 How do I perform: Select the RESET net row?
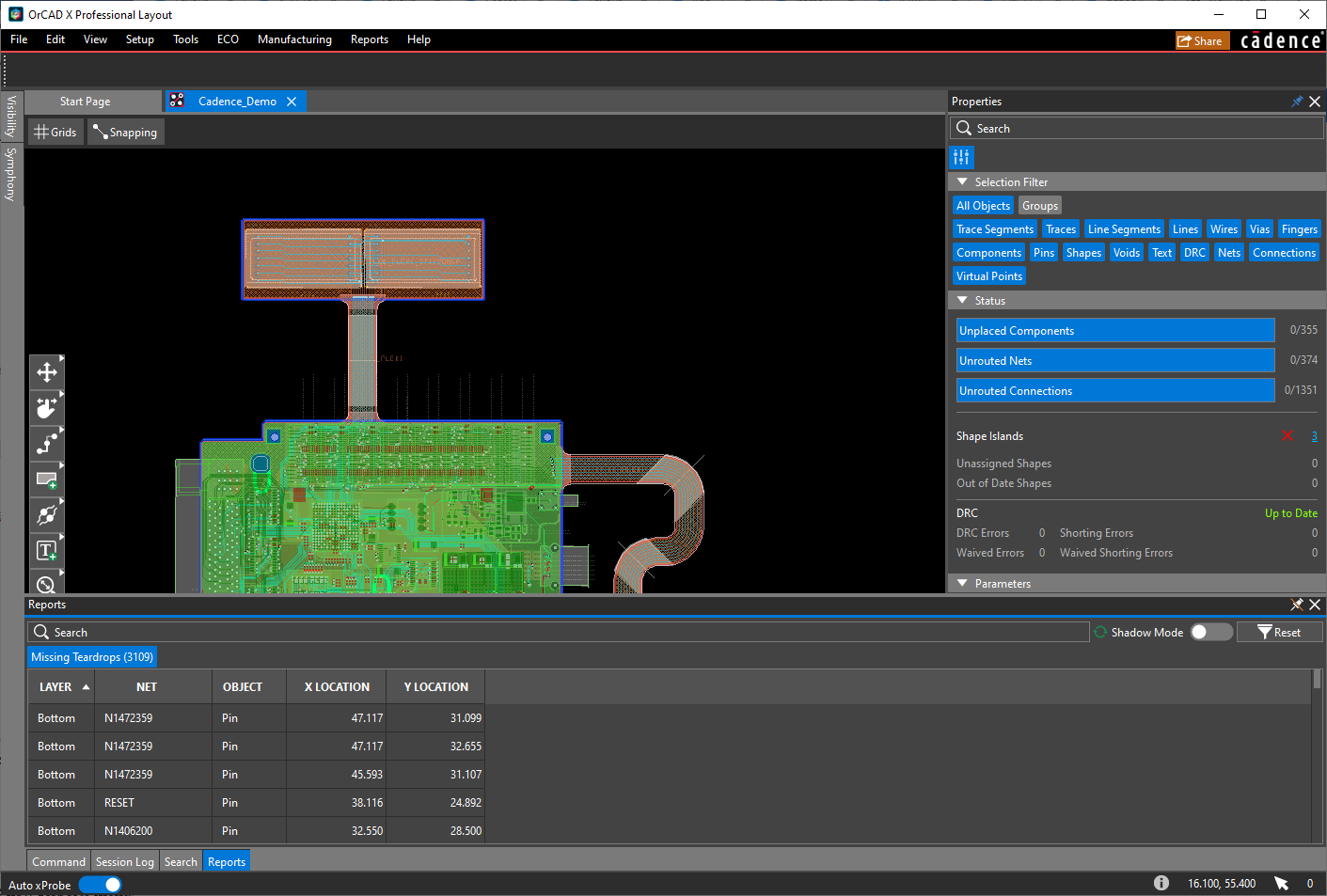click(256, 803)
